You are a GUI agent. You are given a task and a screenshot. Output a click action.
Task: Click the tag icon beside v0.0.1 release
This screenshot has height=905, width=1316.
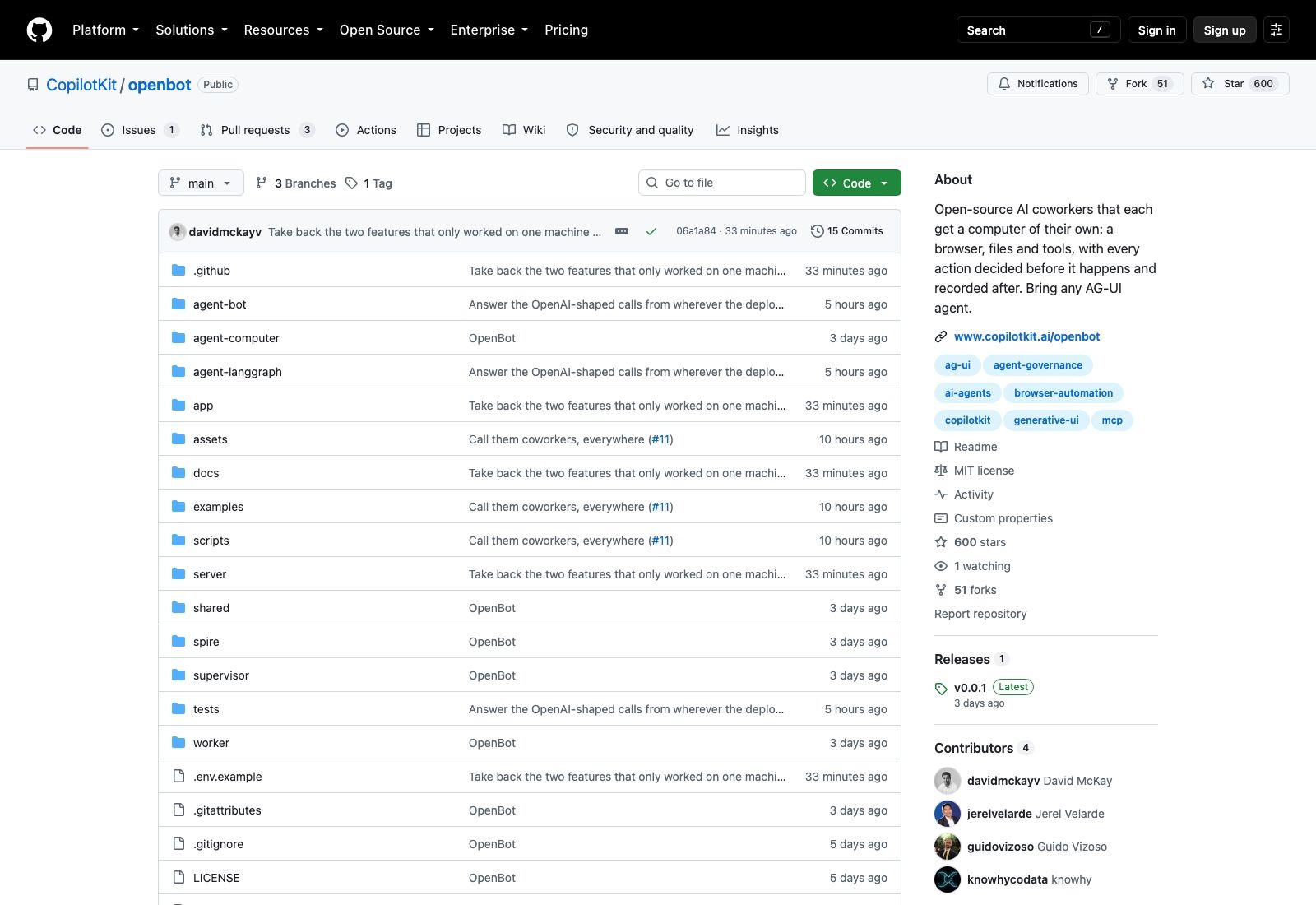[x=941, y=689]
